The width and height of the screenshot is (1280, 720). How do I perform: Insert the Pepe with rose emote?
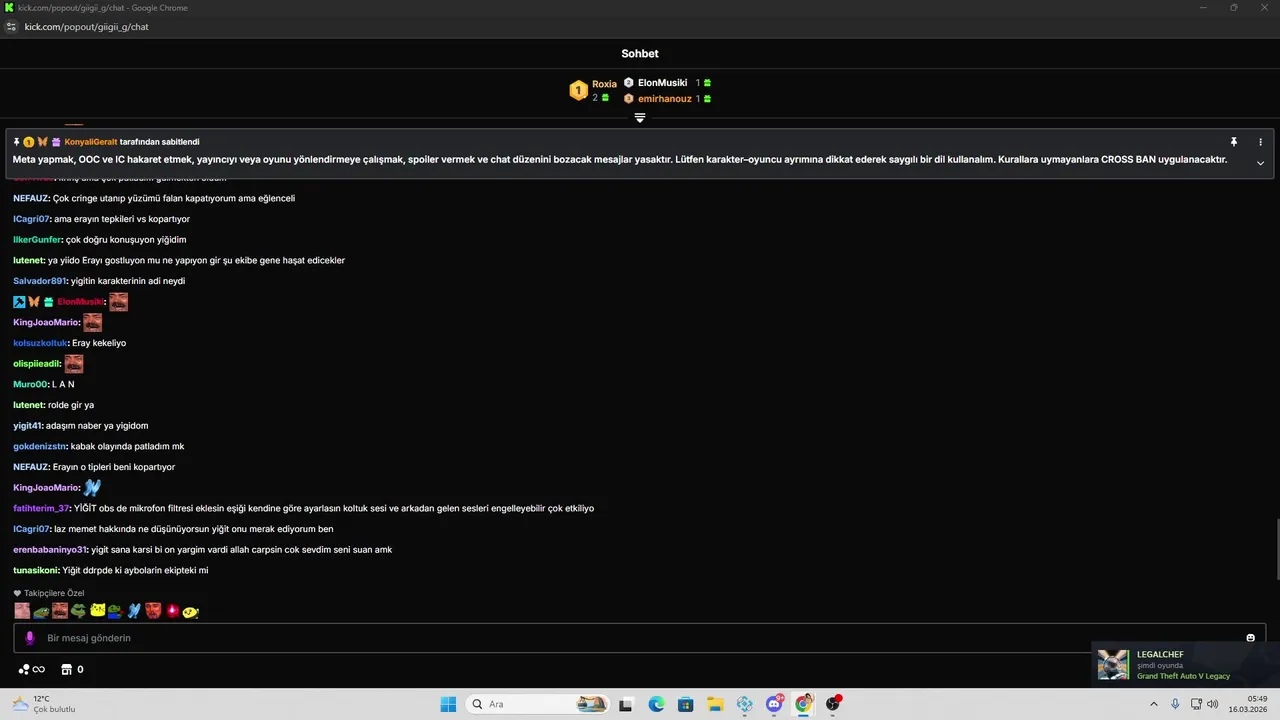(x=115, y=611)
